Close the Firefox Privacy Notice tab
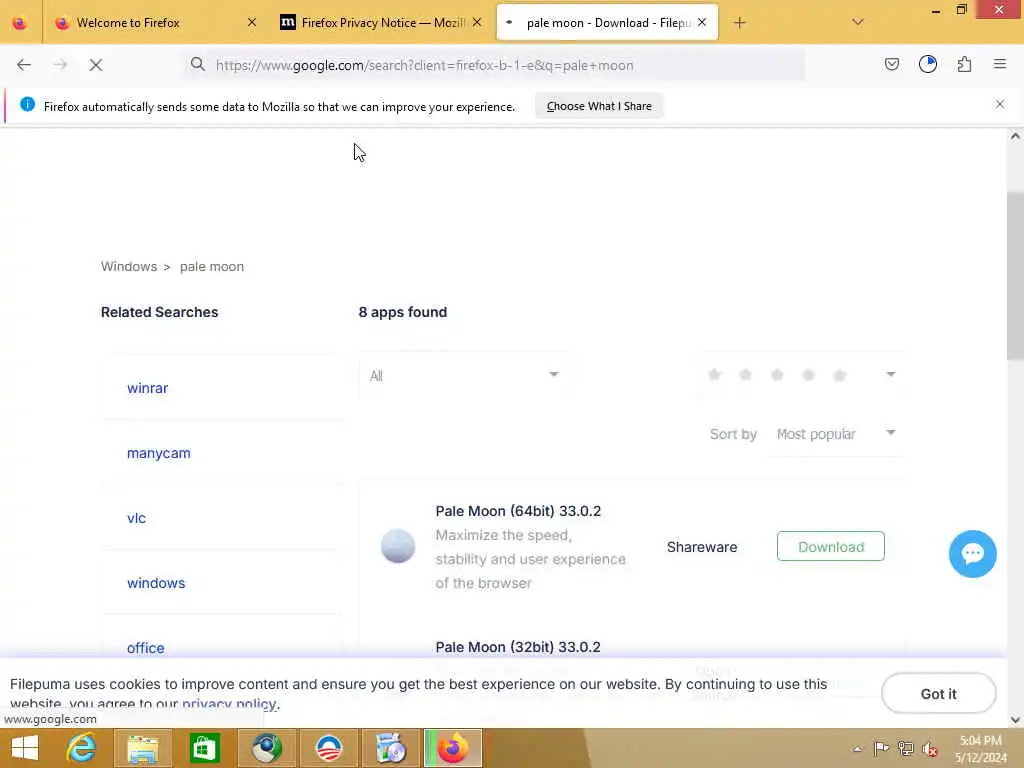Image resolution: width=1024 pixels, height=768 pixels. coord(477,22)
